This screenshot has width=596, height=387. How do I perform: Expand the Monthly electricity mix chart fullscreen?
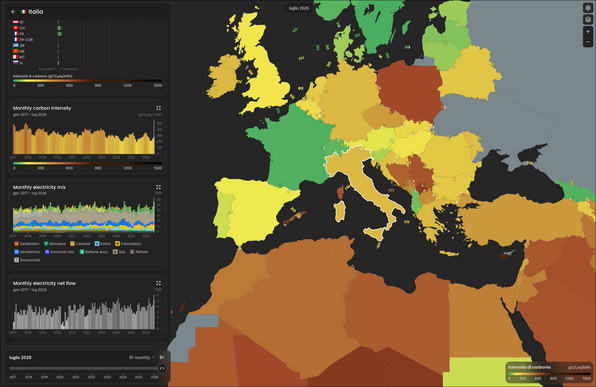pos(159,187)
